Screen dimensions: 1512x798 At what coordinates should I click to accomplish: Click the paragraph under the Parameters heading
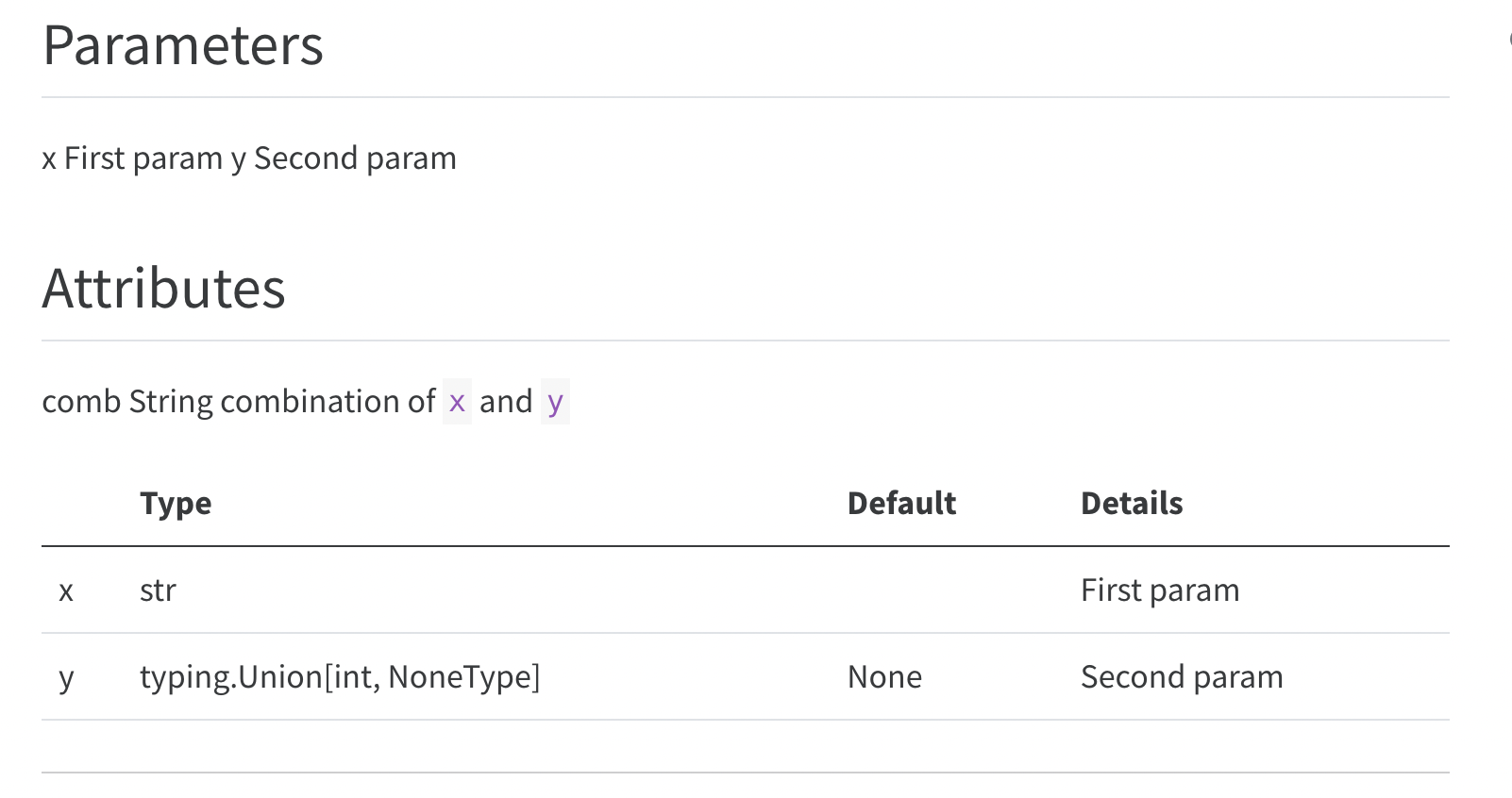tap(249, 158)
